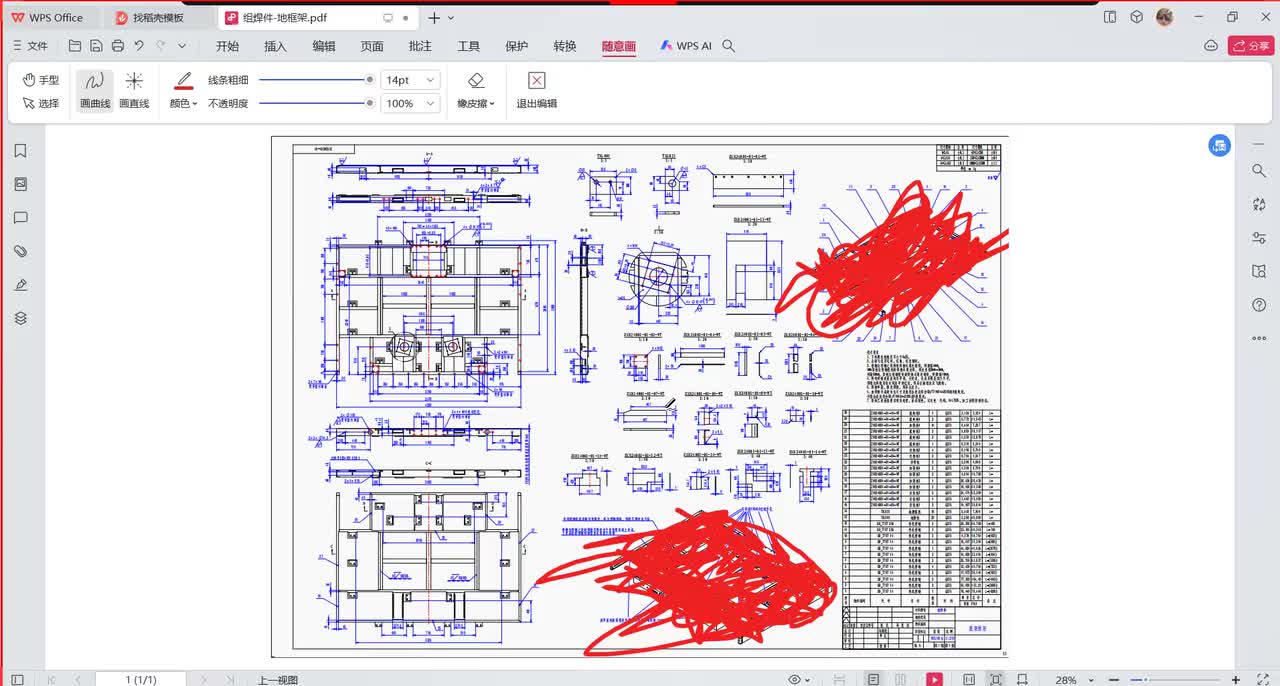Click the 分享 share button
Viewport: 1280px width, 686px height.
click(1251, 46)
